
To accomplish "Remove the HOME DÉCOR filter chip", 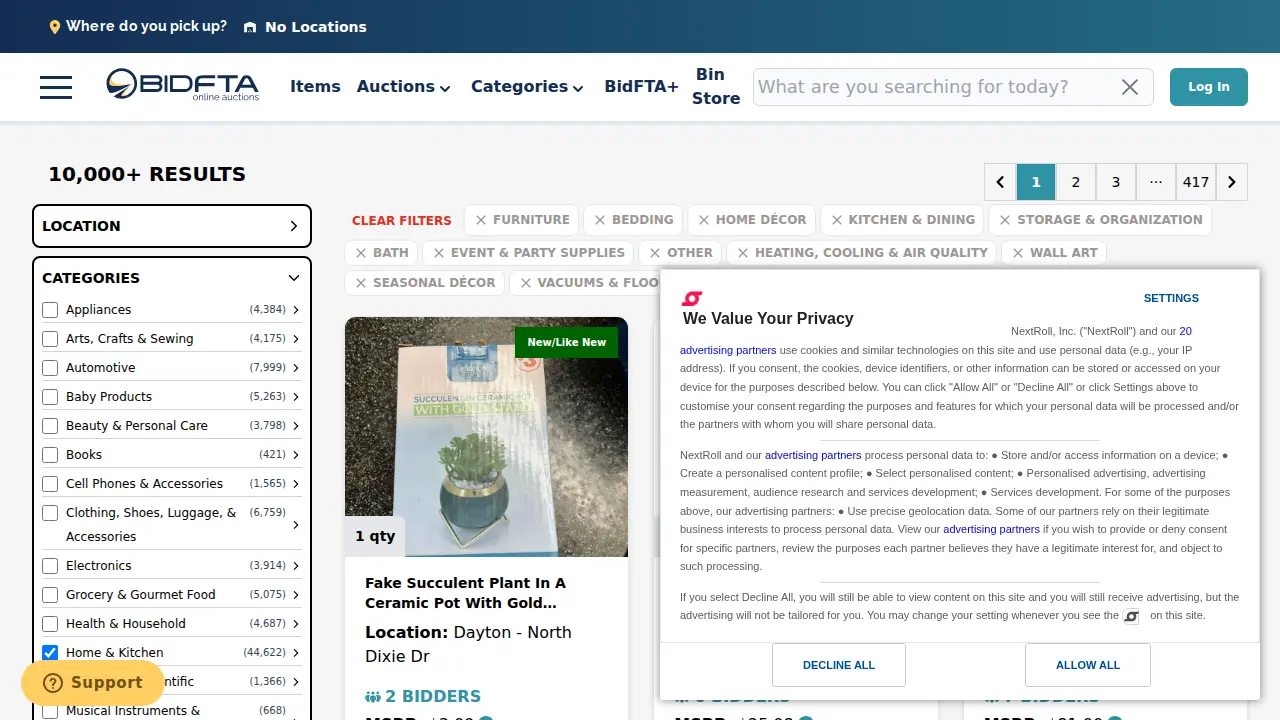I will click(x=704, y=220).
